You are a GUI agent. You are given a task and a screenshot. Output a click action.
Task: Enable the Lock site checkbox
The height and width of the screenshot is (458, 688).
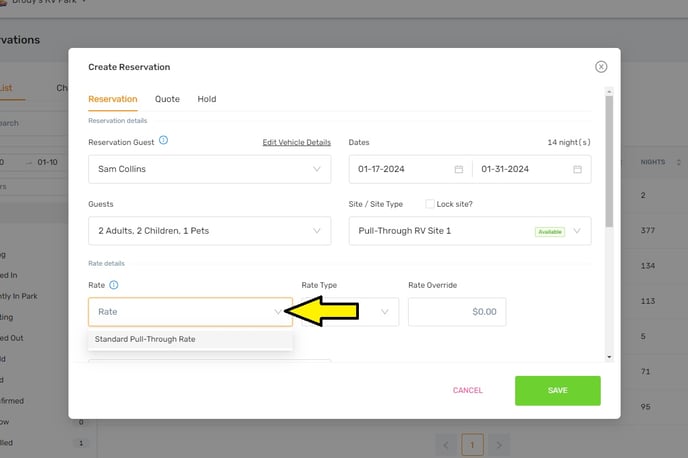(430, 204)
